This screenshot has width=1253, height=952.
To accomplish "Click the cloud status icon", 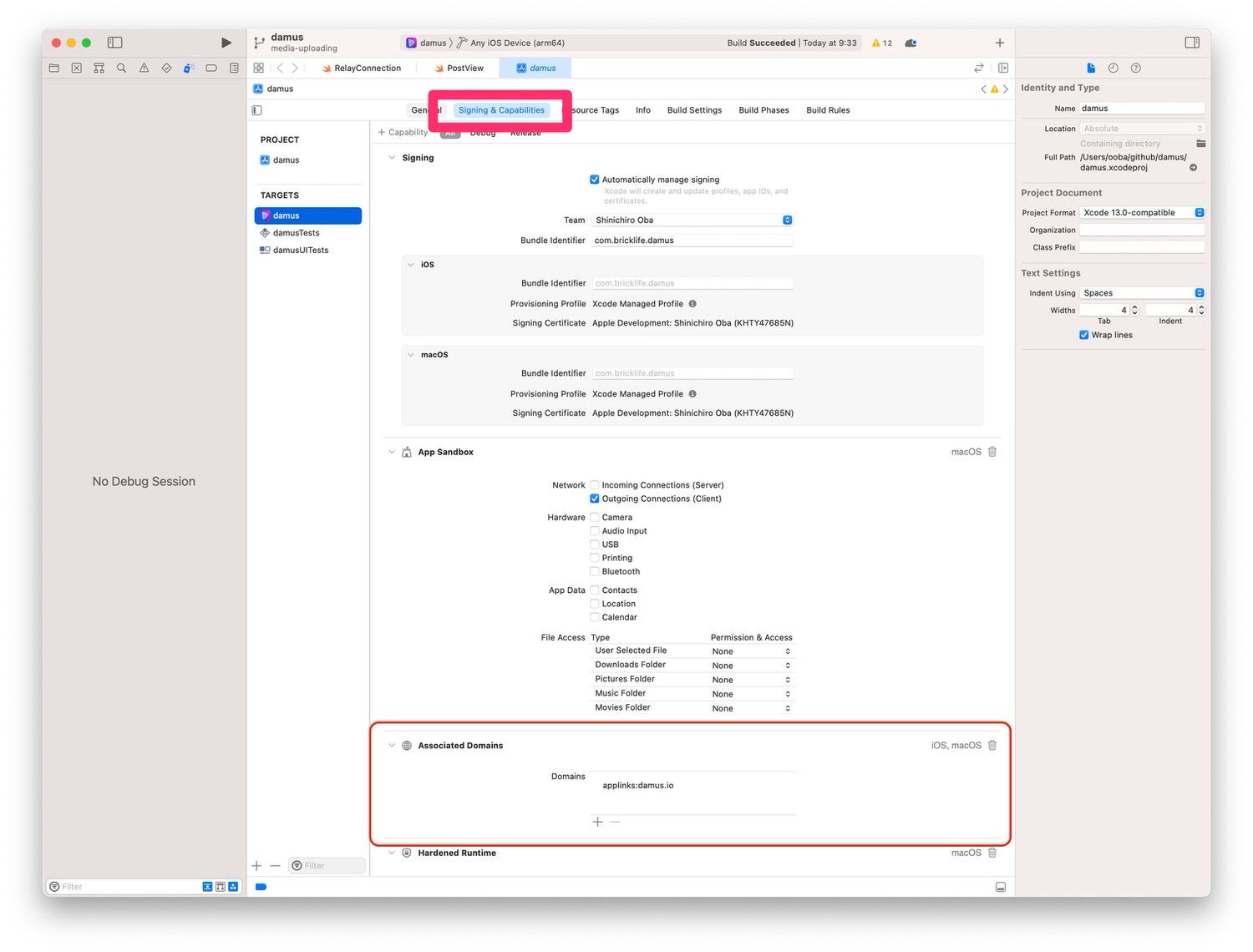I will [911, 43].
